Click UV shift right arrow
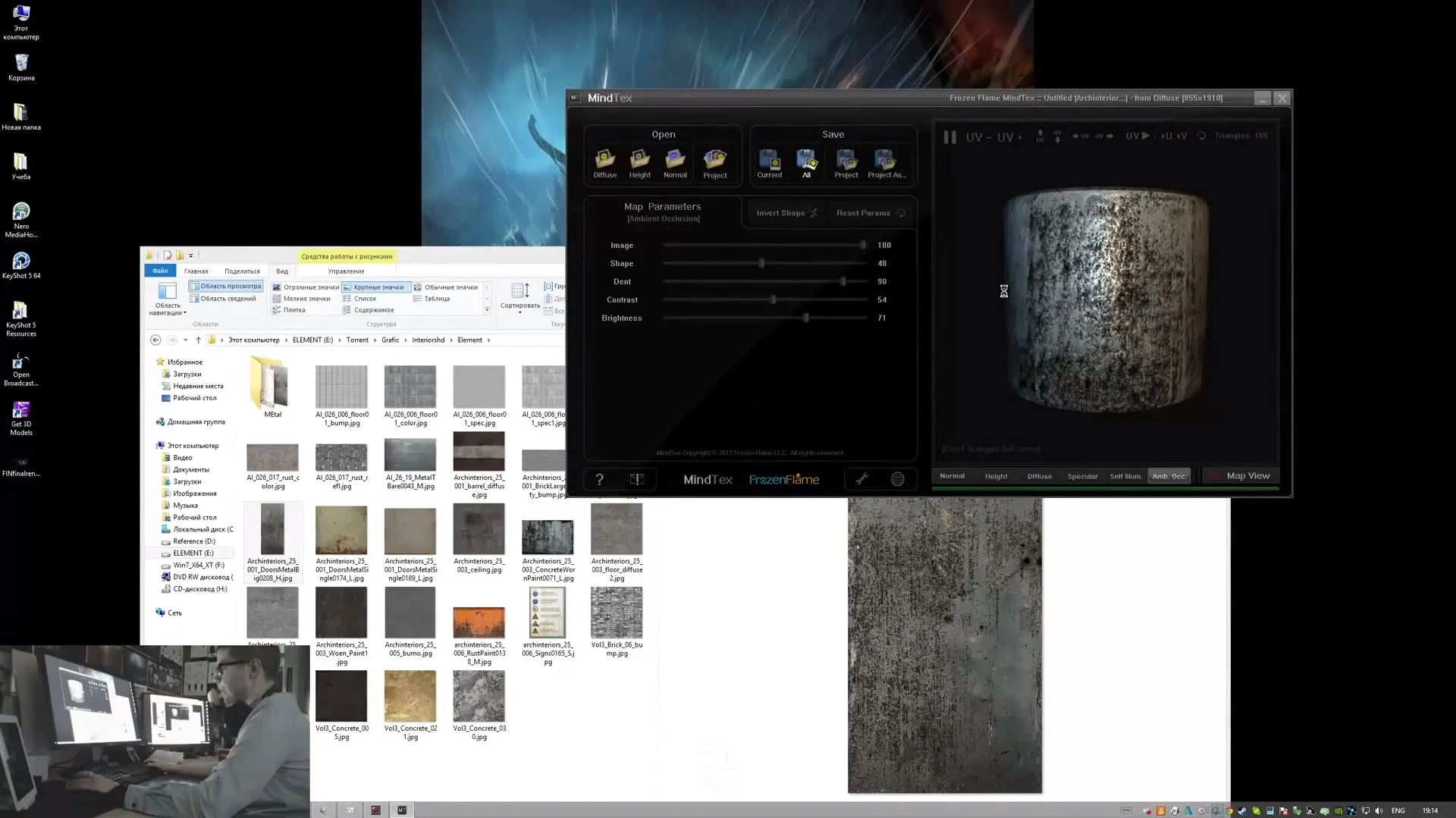1456x818 pixels. 1104,136
